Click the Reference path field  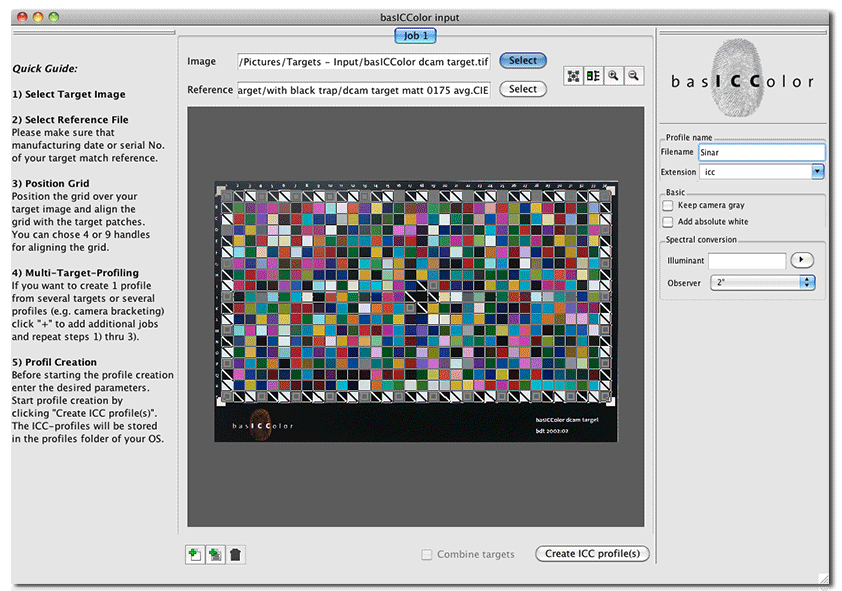364,90
